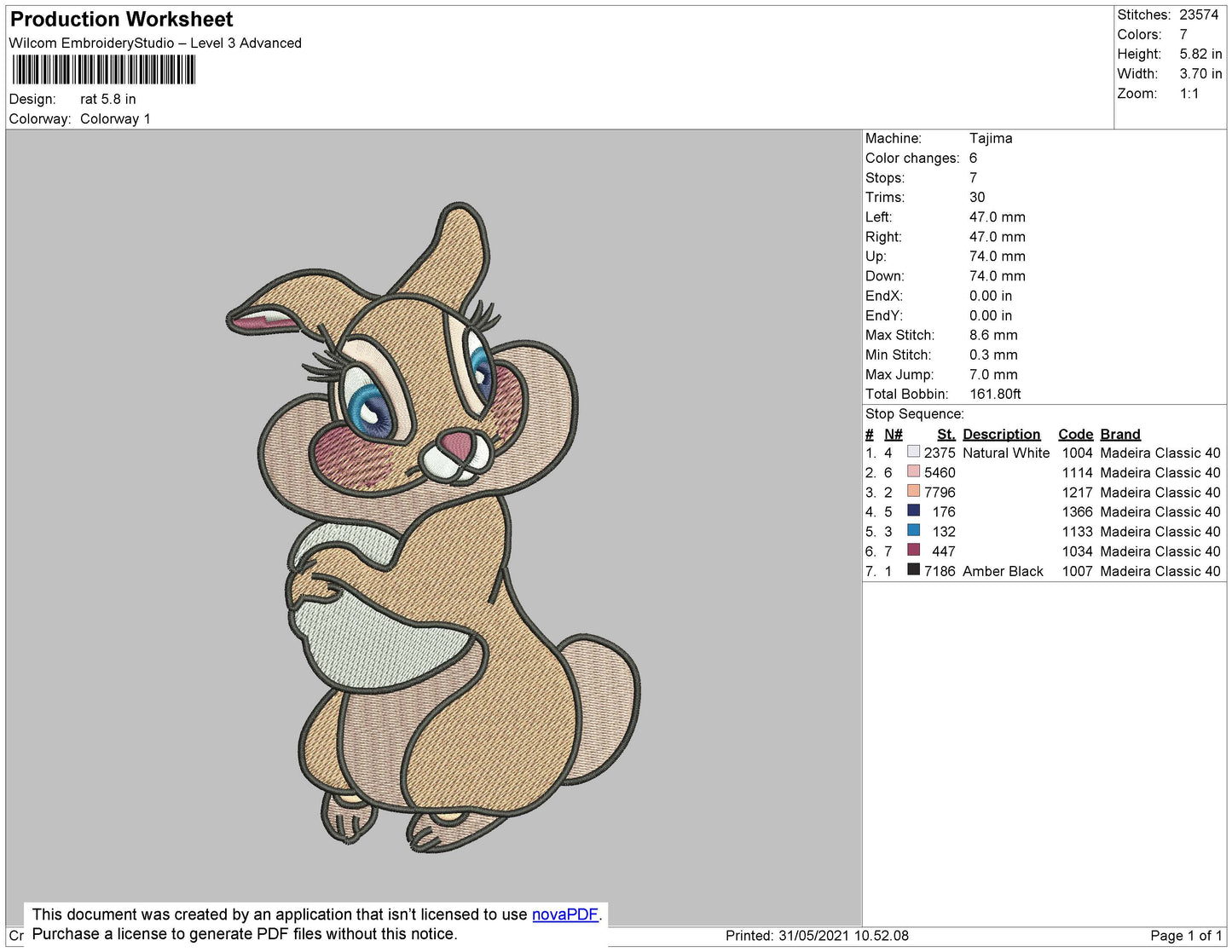Click the Max Stitch value '8.6 mm'
Image resolution: width=1232 pixels, height=952 pixels.
pos(993,336)
